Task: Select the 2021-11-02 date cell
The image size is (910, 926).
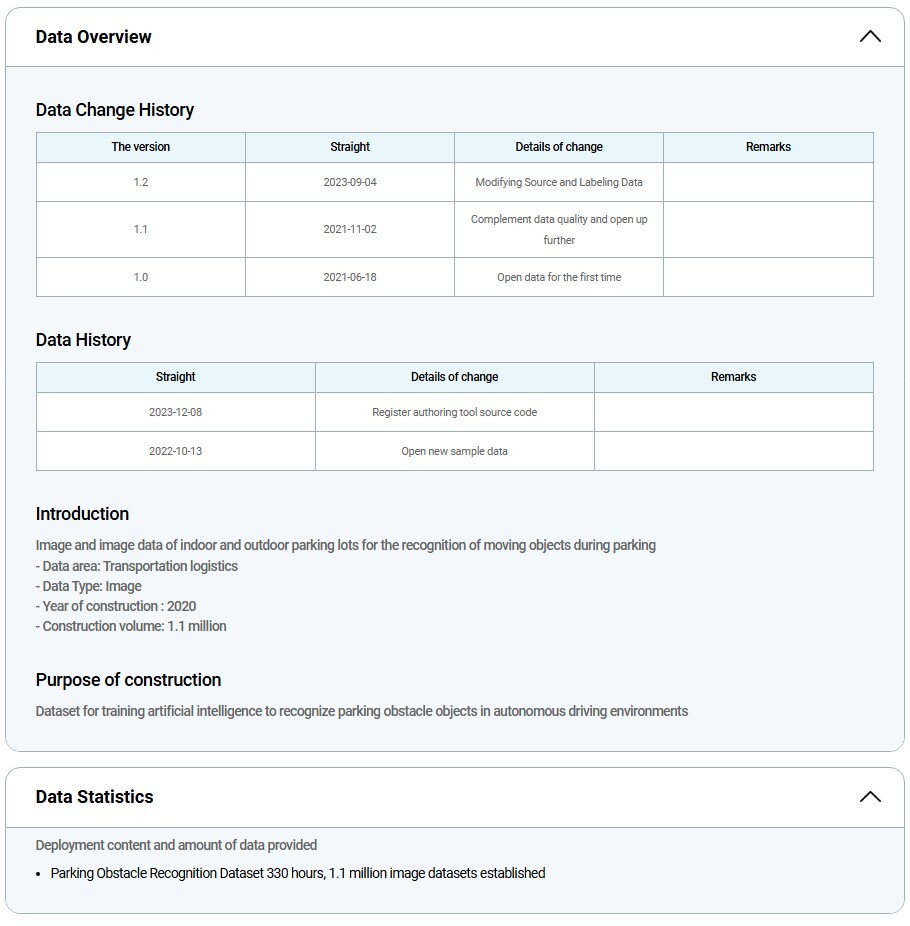Action: click(x=350, y=229)
